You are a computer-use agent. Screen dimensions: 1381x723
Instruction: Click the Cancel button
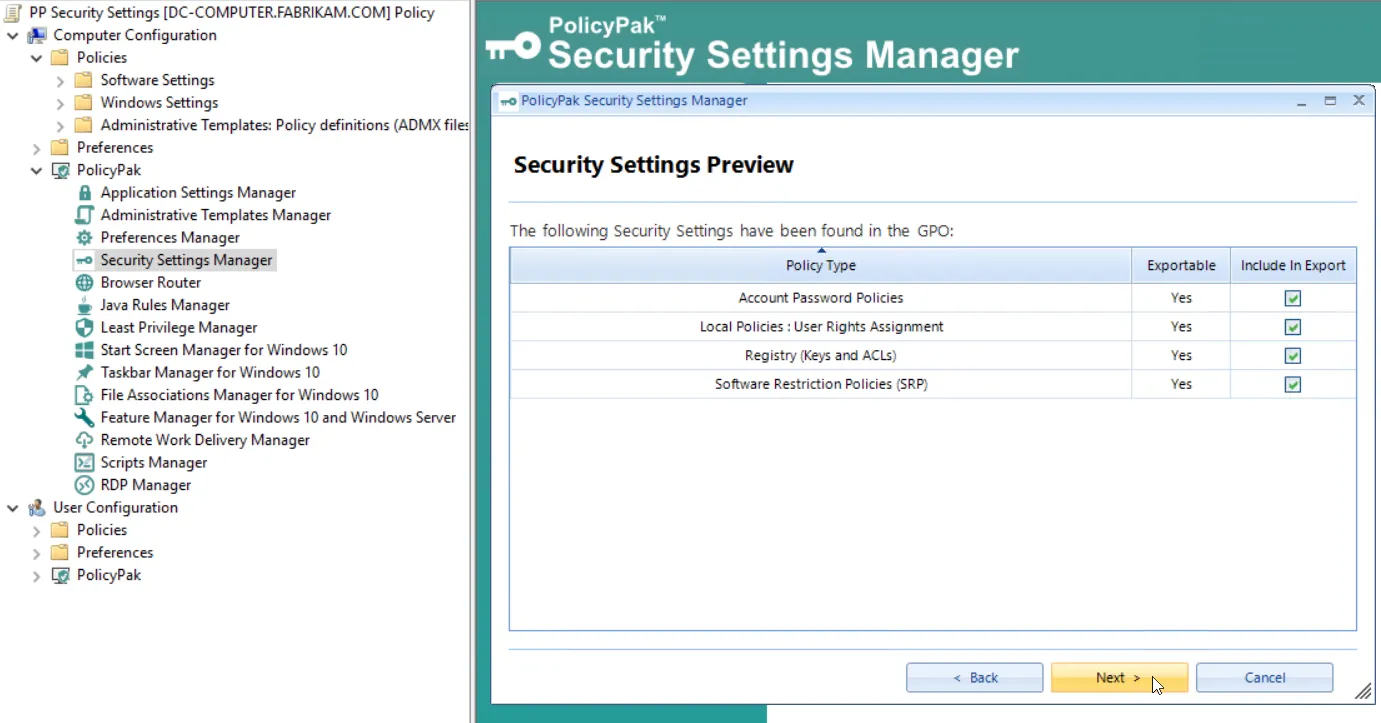(x=1264, y=678)
